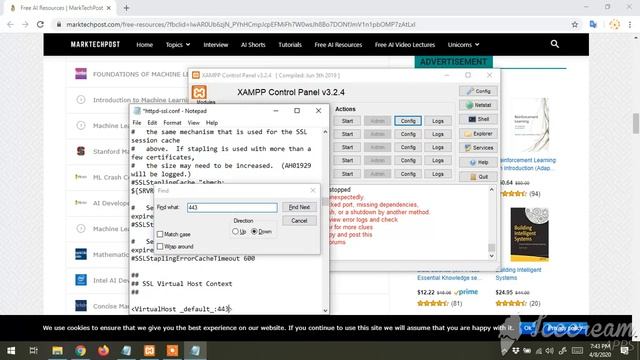Click Start in last module row
Screen dimensions: 640x360
click(347, 174)
